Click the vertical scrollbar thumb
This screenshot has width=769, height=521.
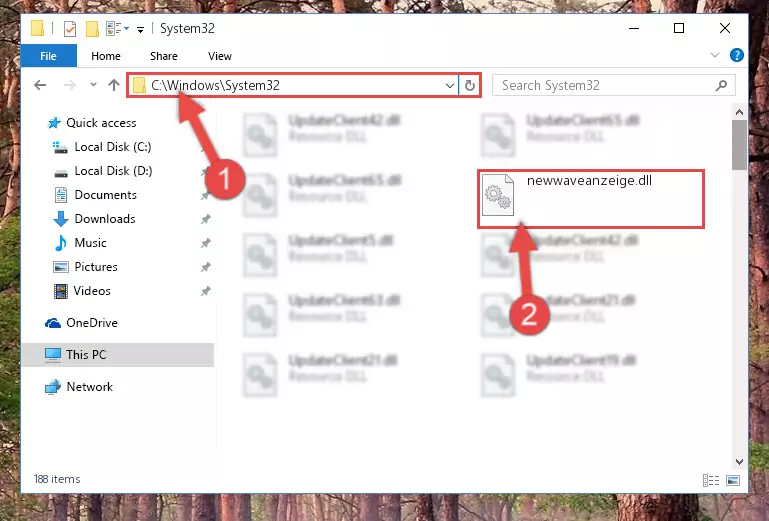(739, 145)
